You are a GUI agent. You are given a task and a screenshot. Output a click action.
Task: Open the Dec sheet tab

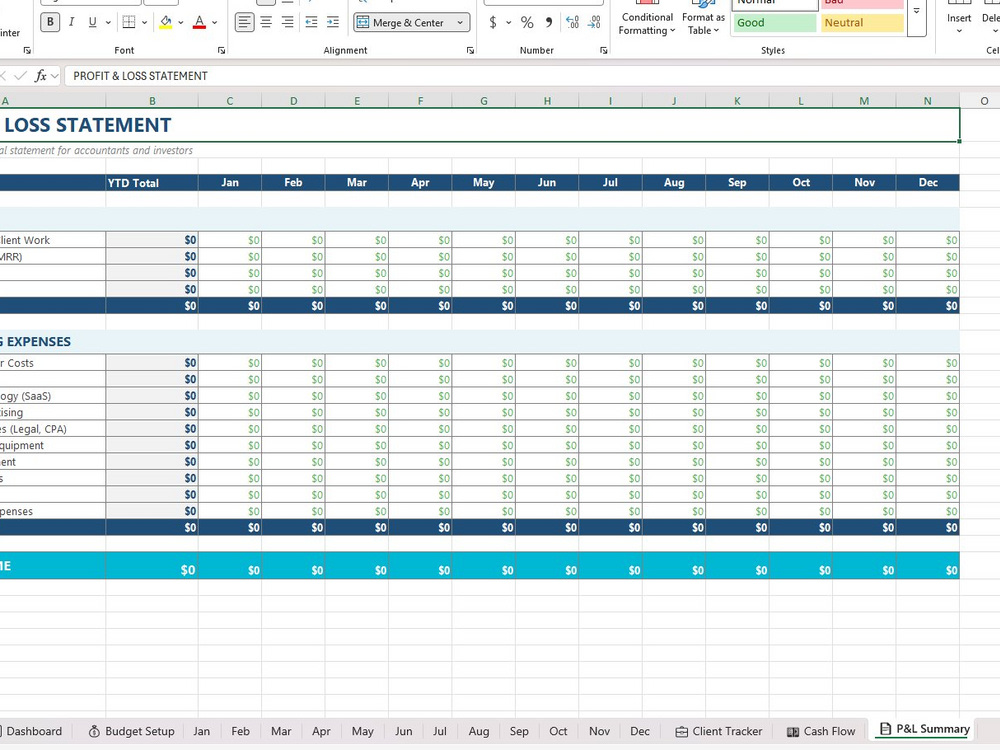point(640,731)
